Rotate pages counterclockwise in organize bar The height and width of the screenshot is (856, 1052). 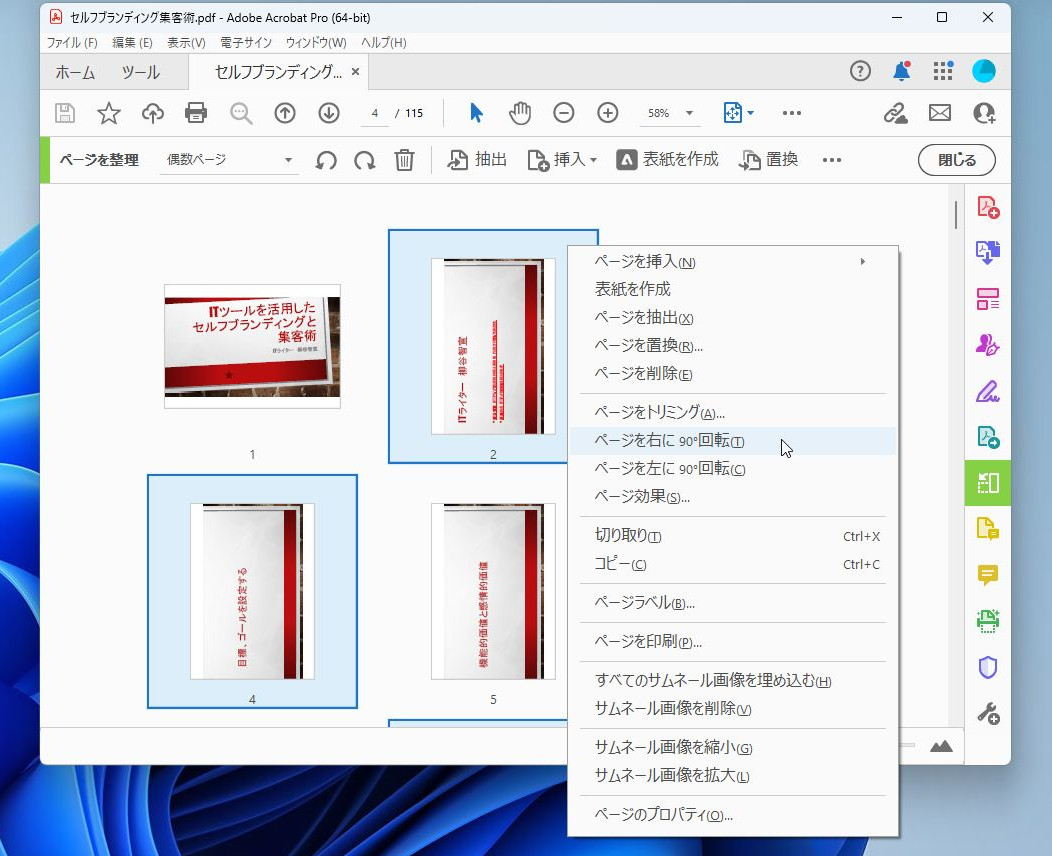pyautogui.click(x=326, y=160)
